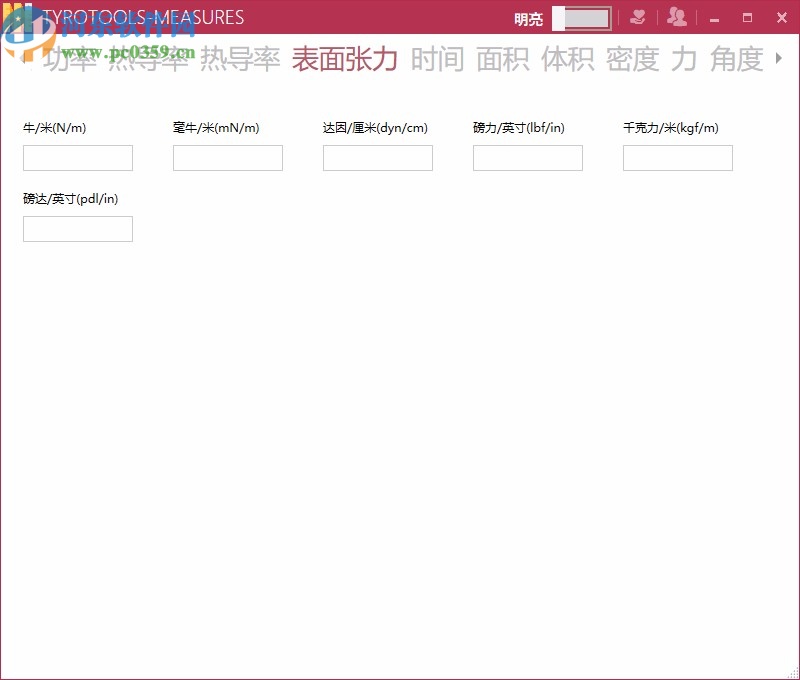Focus the 牛/米(N/m) input field
Image resolution: width=800 pixels, height=680 pixels.
point(78,158)
